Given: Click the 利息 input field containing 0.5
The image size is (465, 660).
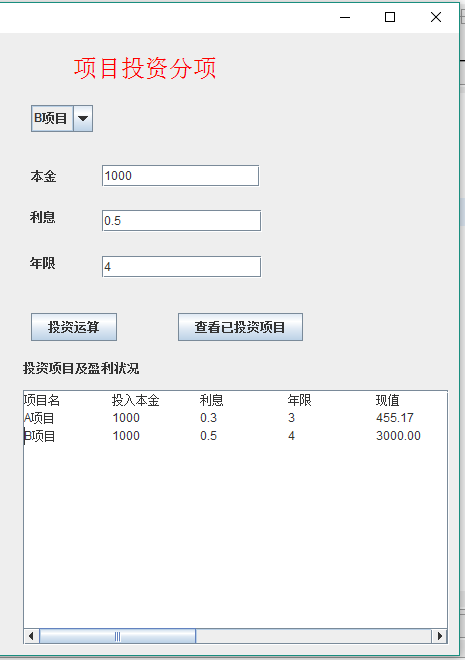Looking at the screenshot, I should pyautogui.click(x=181, y=221).
